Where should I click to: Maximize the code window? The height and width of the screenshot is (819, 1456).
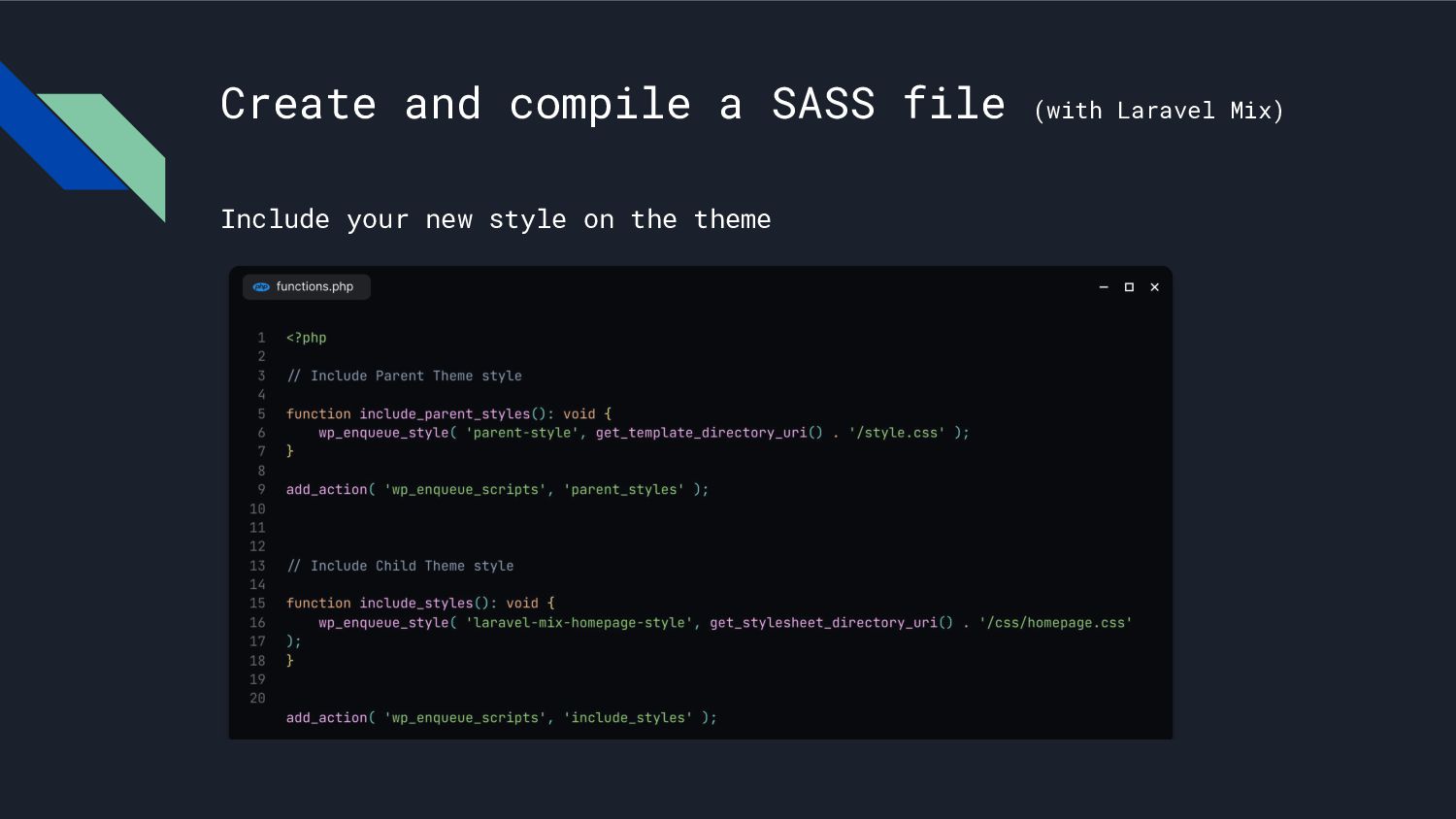[x=1129, y=287]
